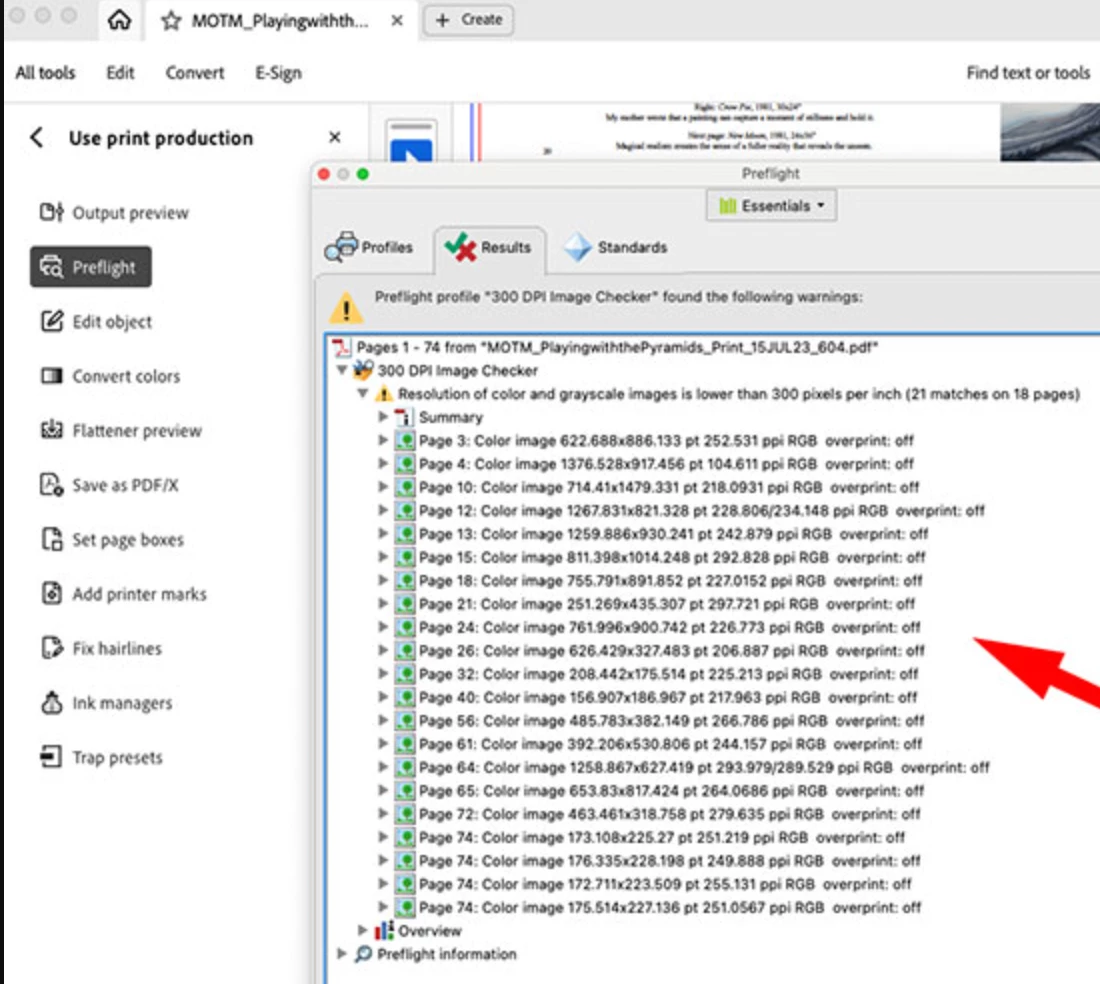
Task: Close the Use print production panel
Action: coord(335,137)
